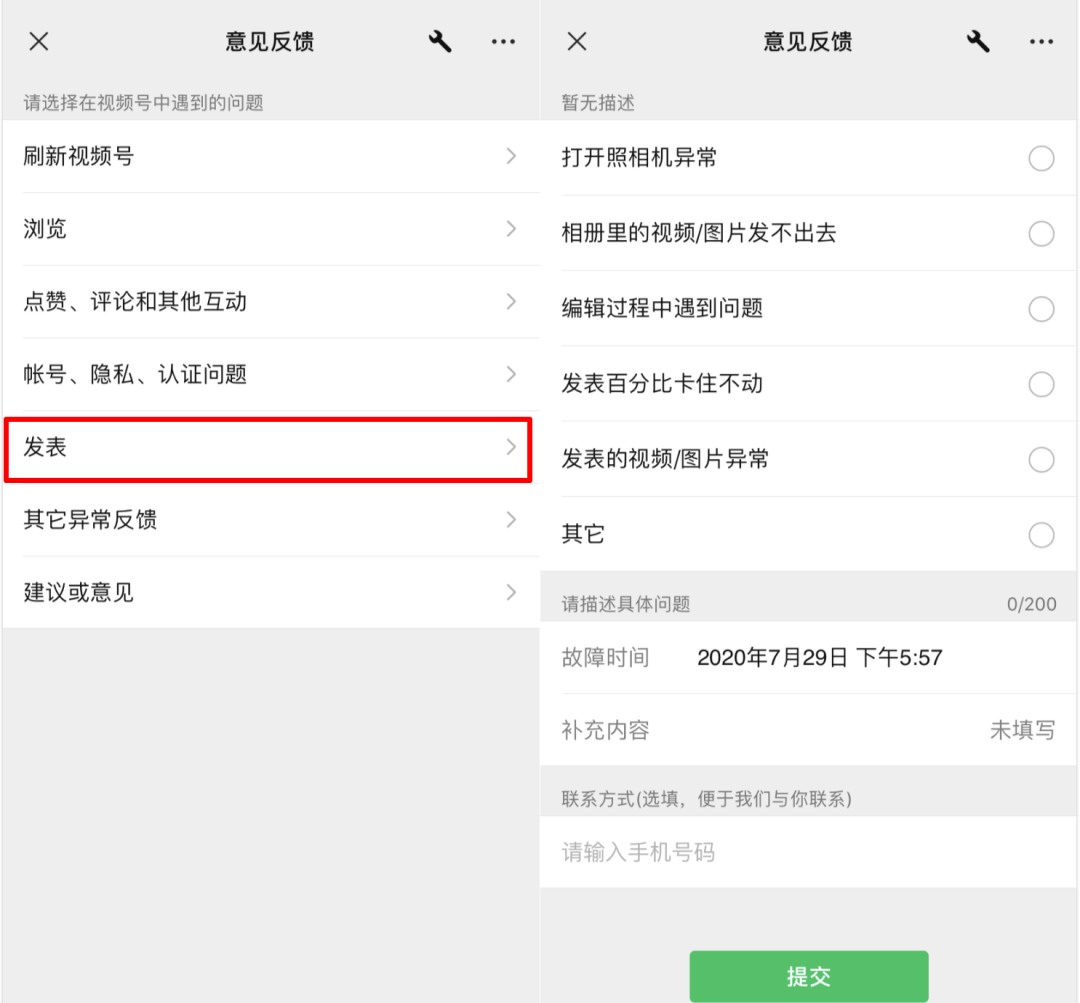Open three-dot more menu on left screen

(503, 41)
